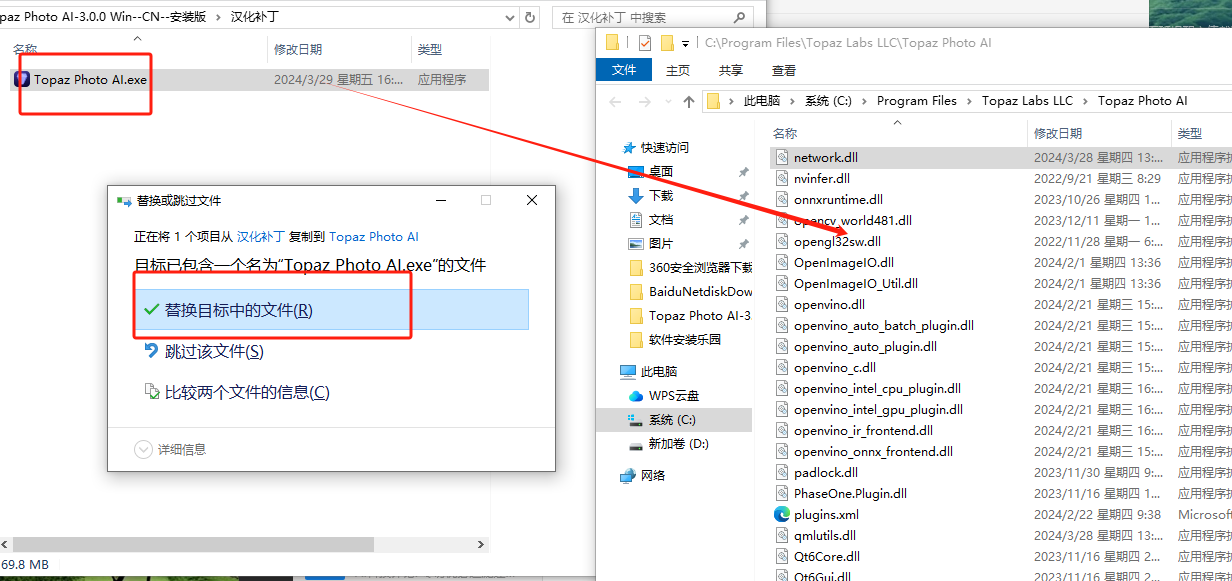Choose 替换目标中的文件(R) option
The width and height of the screenshot is (1232, 581).
238,310
